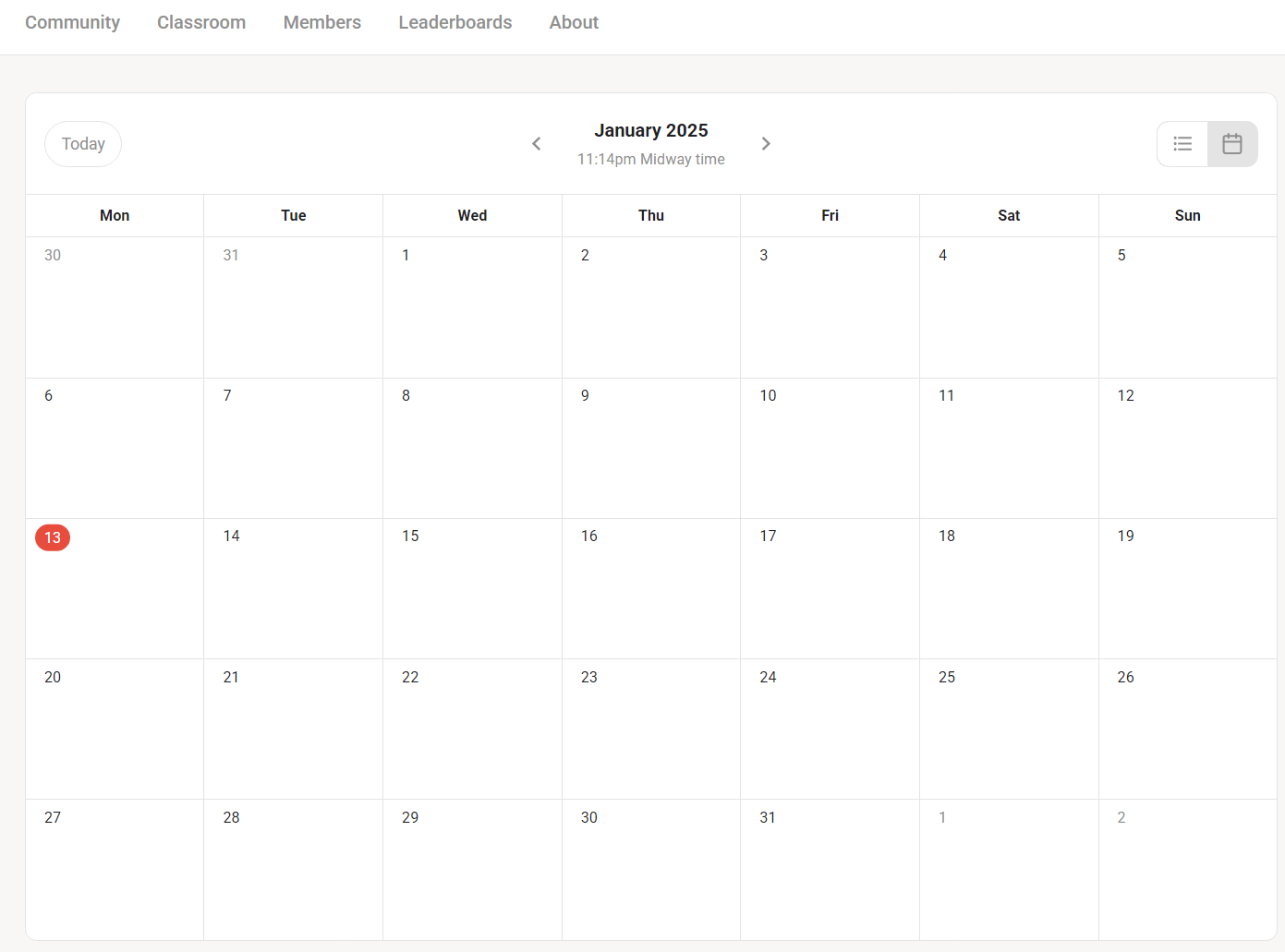1285x952 pixels.
Task: Open the Leaderboards page
Action: pyautogui.click(x=455, y=22)
